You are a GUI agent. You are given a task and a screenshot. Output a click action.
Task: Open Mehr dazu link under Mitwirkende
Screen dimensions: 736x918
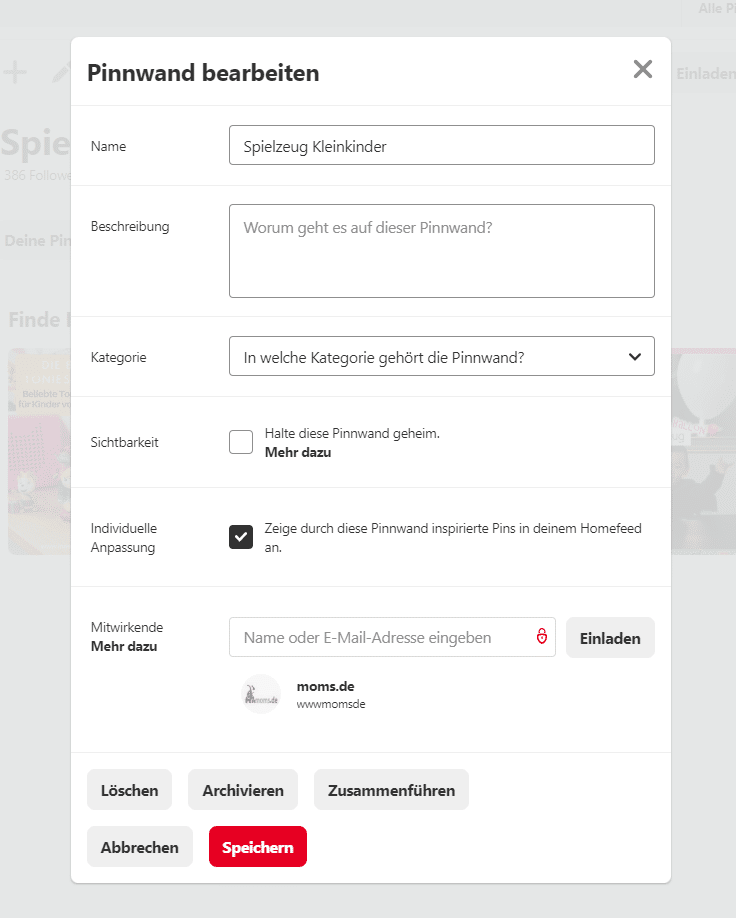(x=124, y=646)
